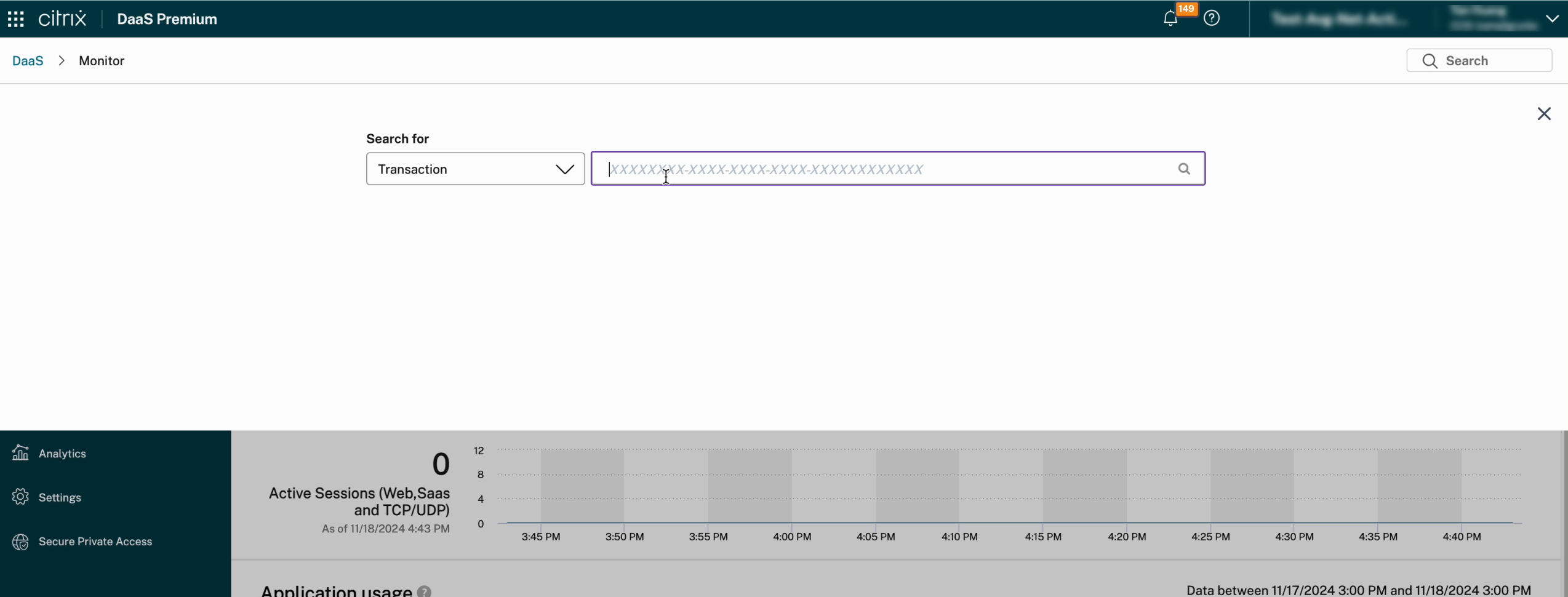
Task: Click the Secure Private Access globe icon
Action: pos(20,542)
